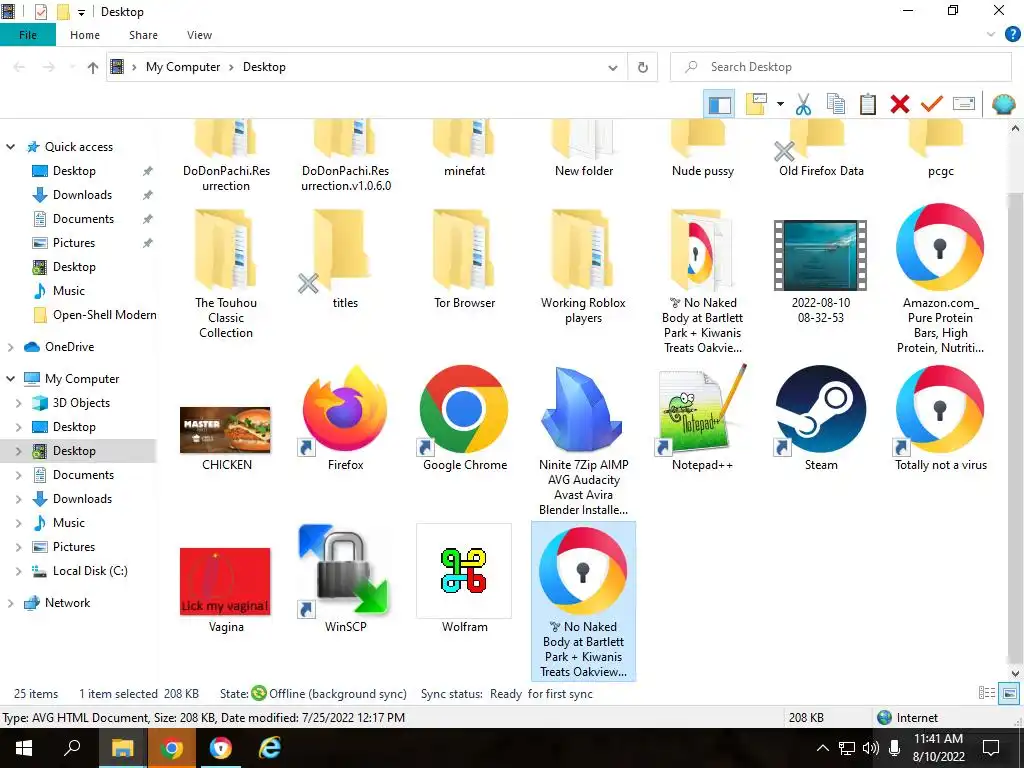Open dropdown arrow beside new folder icon
This screenshot has height=768, width=1024.
pyautogui.click(x=780, y=104)
